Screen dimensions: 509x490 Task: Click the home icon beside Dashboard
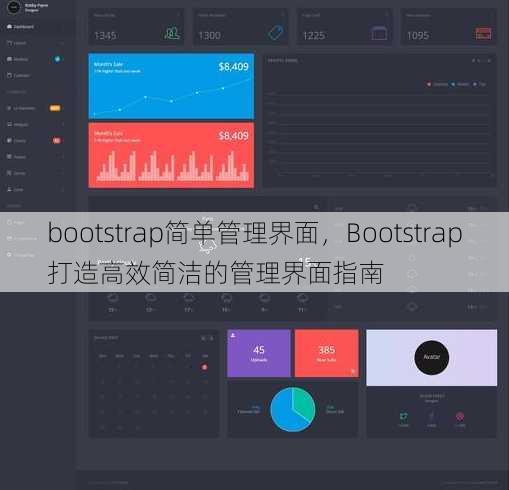pos(9,26)
